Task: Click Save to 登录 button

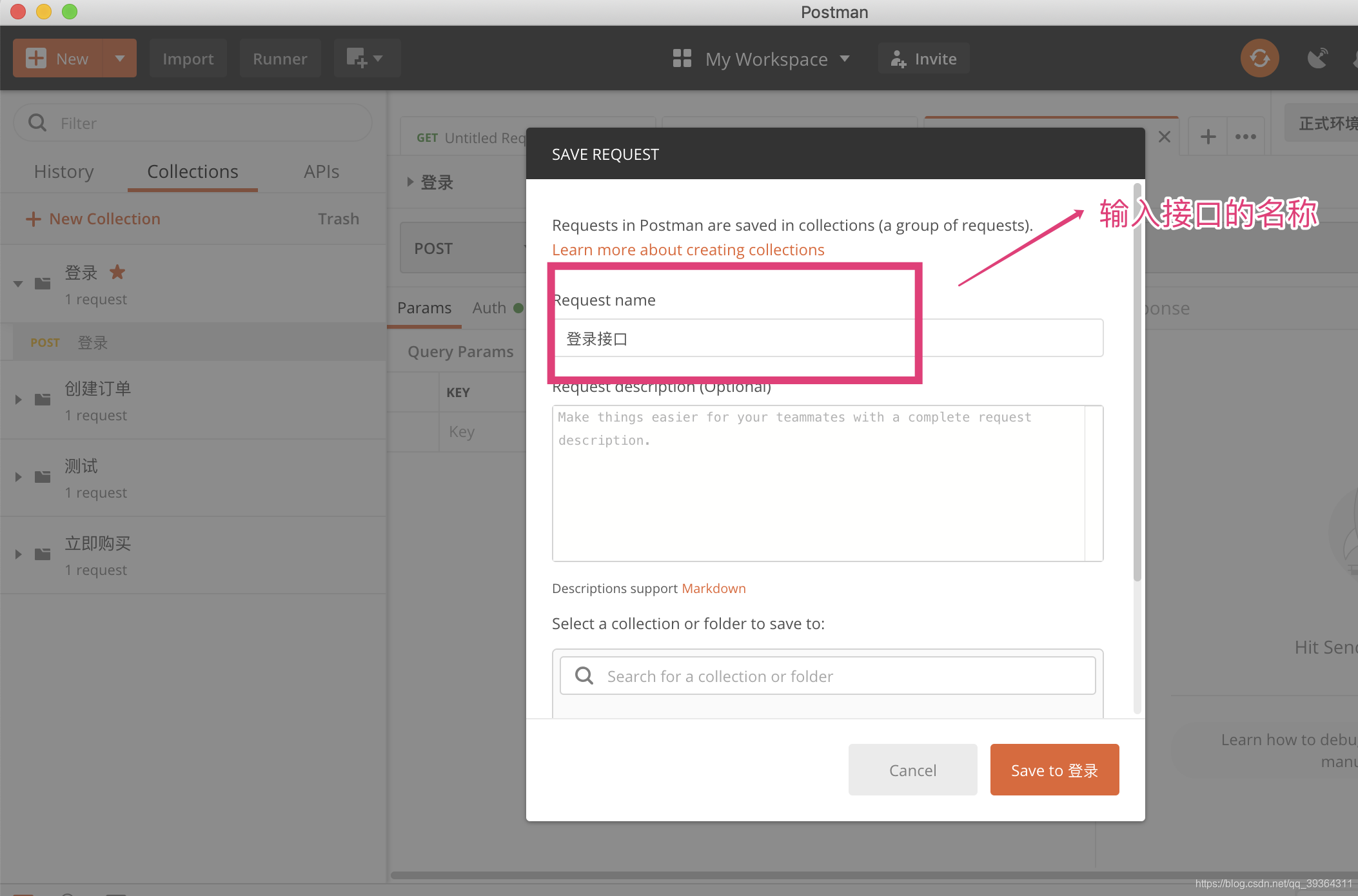Action: tap(1055, 769)
